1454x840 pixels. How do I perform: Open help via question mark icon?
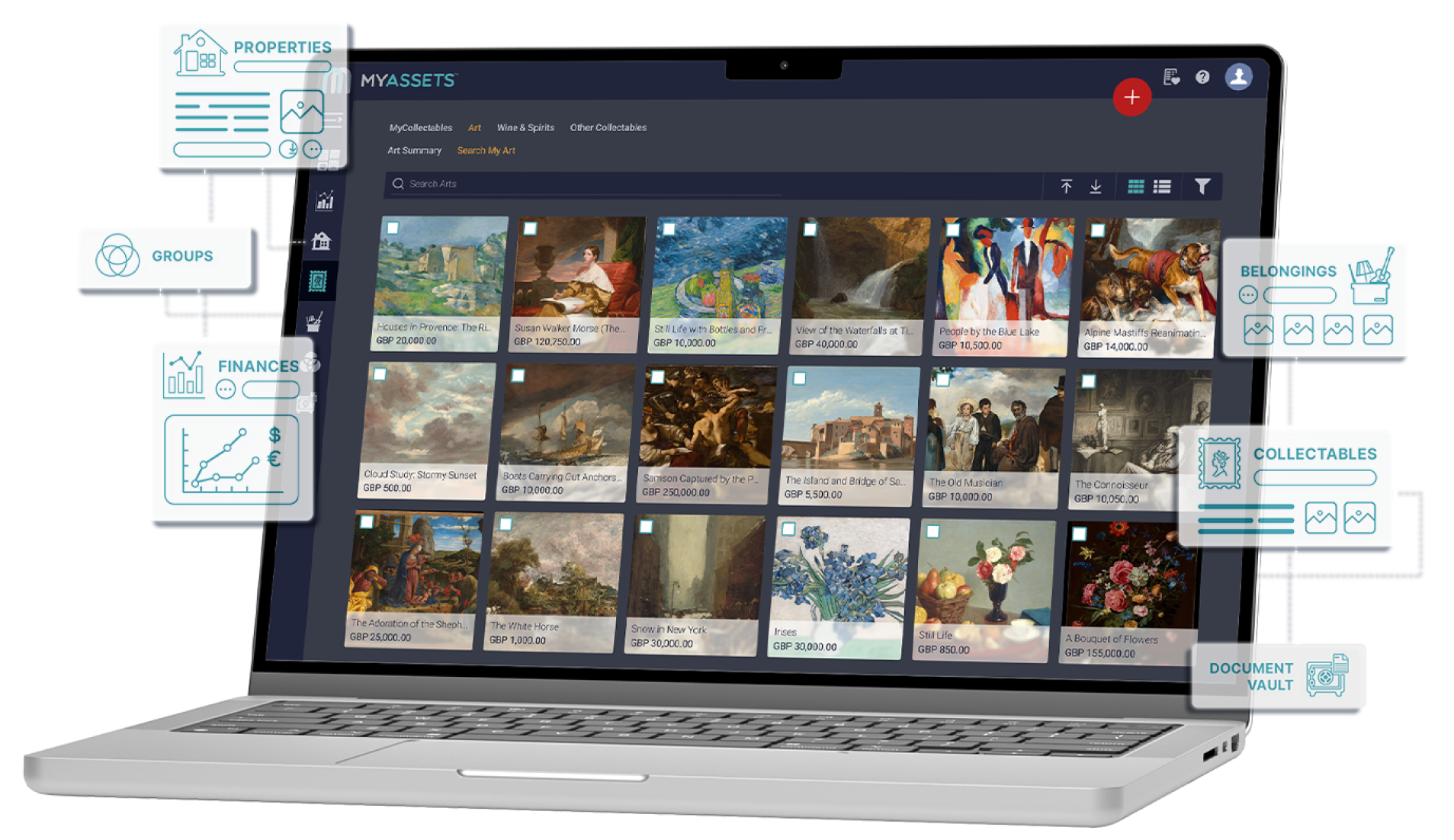[1202, 77]
